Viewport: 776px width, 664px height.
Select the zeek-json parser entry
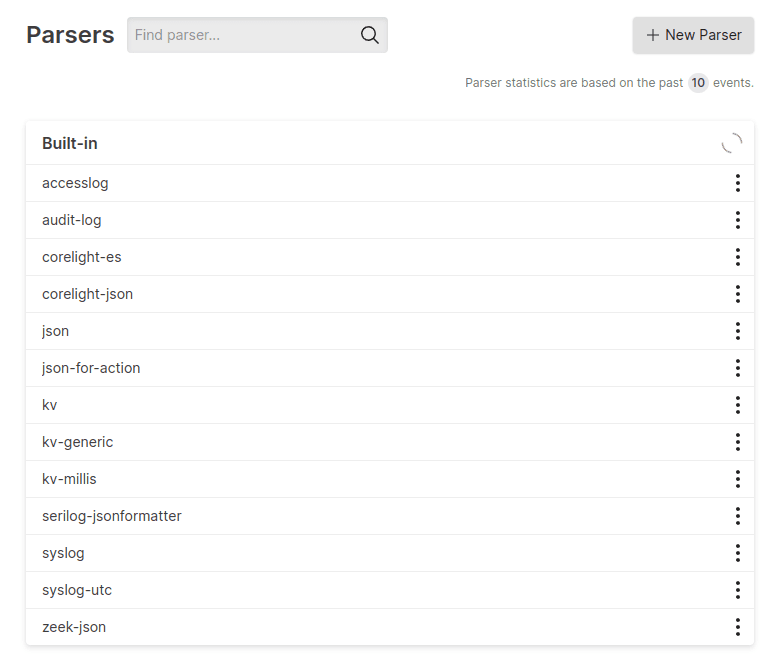point(74,627)
